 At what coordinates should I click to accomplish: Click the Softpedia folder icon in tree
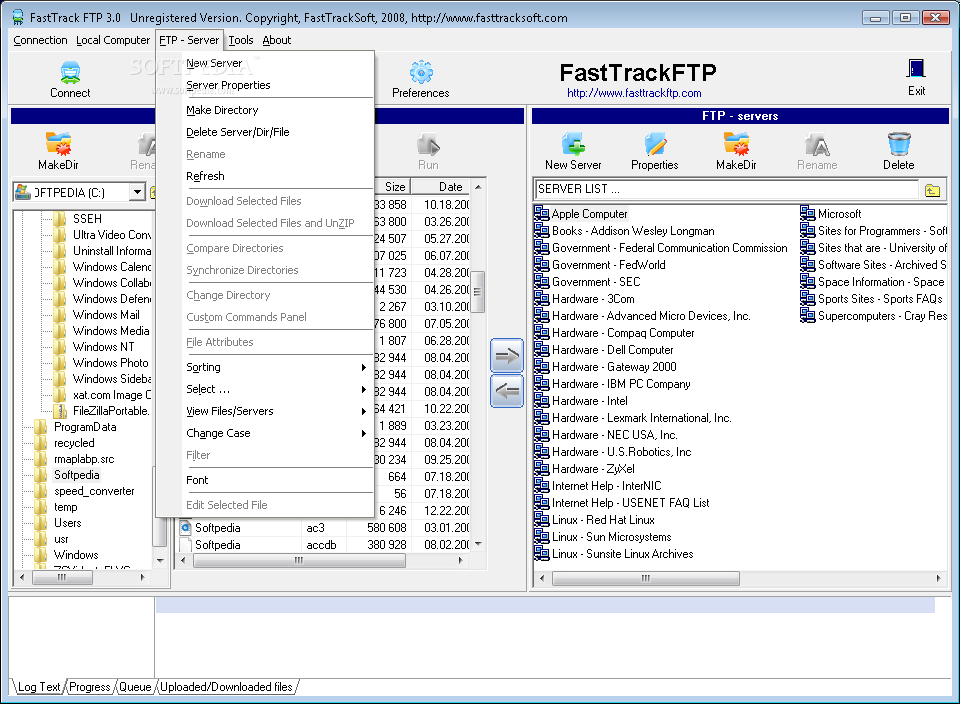[x=42, y=475]
